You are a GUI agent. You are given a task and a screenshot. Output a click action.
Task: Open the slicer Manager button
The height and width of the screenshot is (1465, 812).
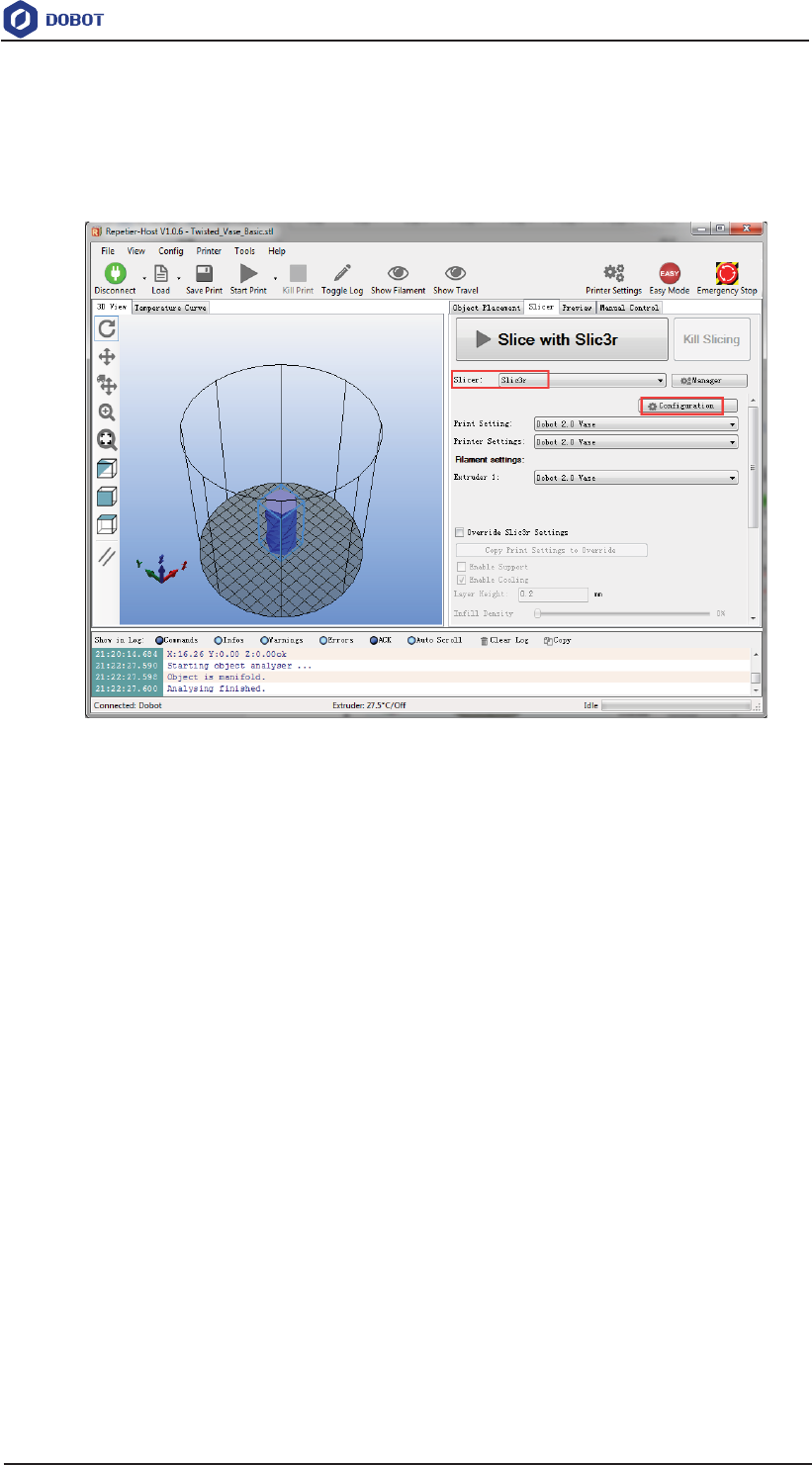709,380
